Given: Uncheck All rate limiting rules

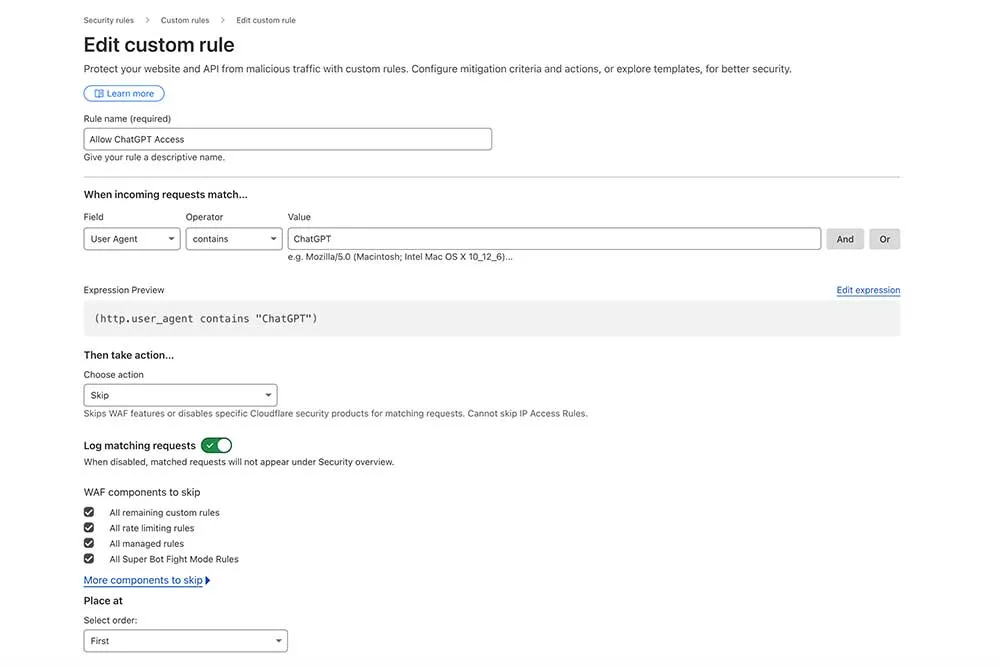Looking at the screenshot, I should tap(88, 527).
